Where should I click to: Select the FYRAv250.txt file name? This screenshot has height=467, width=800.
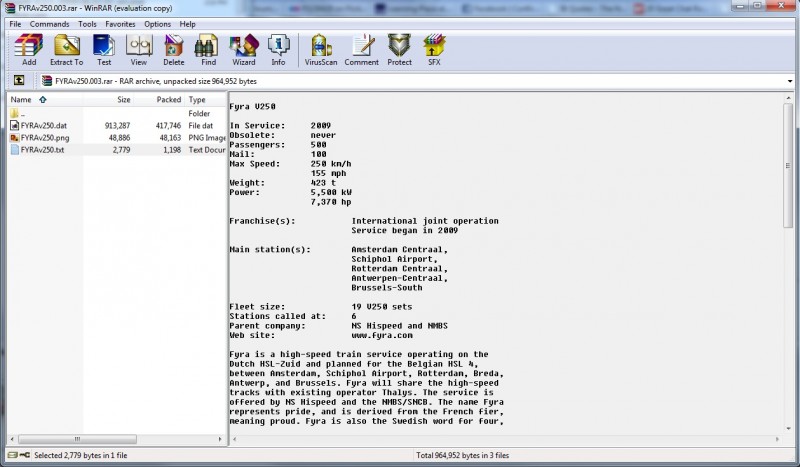tap(42, 150)
